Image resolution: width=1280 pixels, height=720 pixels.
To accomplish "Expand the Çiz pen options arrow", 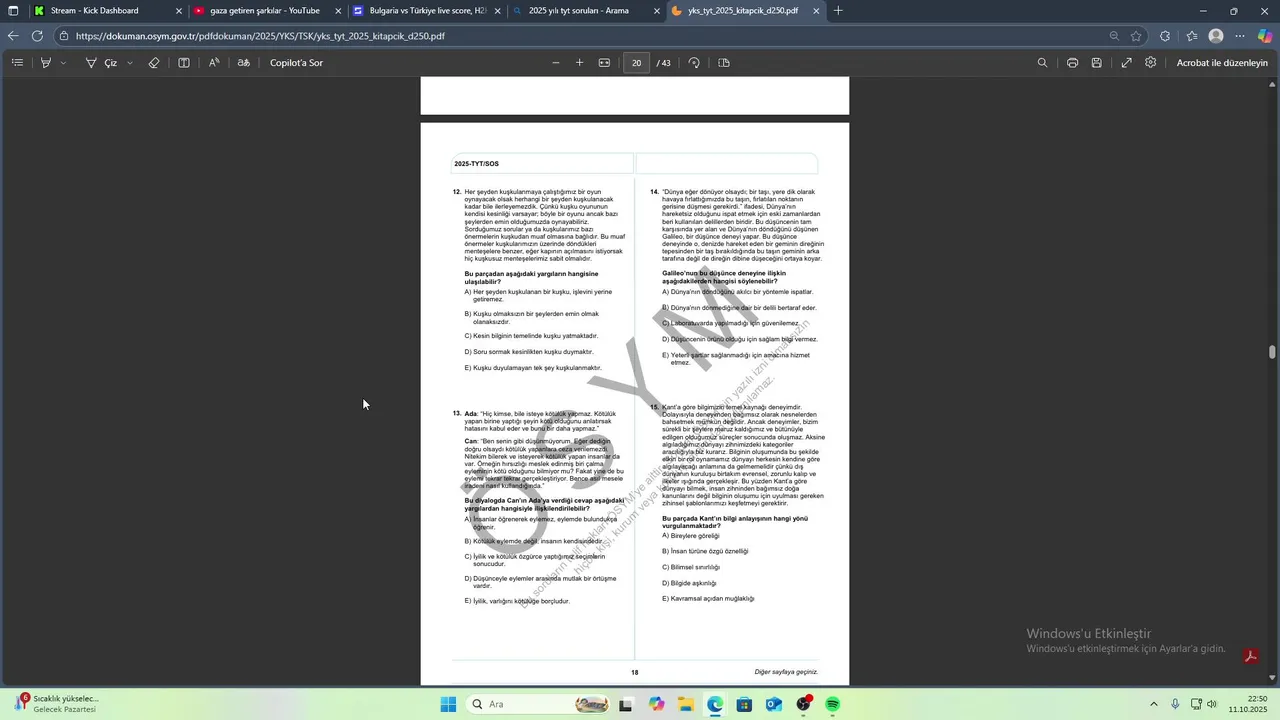I will 130,63.
